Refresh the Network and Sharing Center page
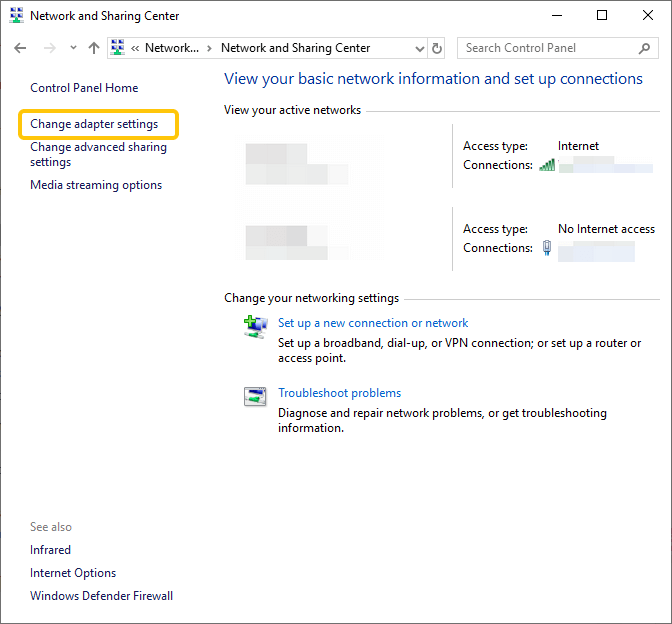Screen dimensions: 672x624 437,48
